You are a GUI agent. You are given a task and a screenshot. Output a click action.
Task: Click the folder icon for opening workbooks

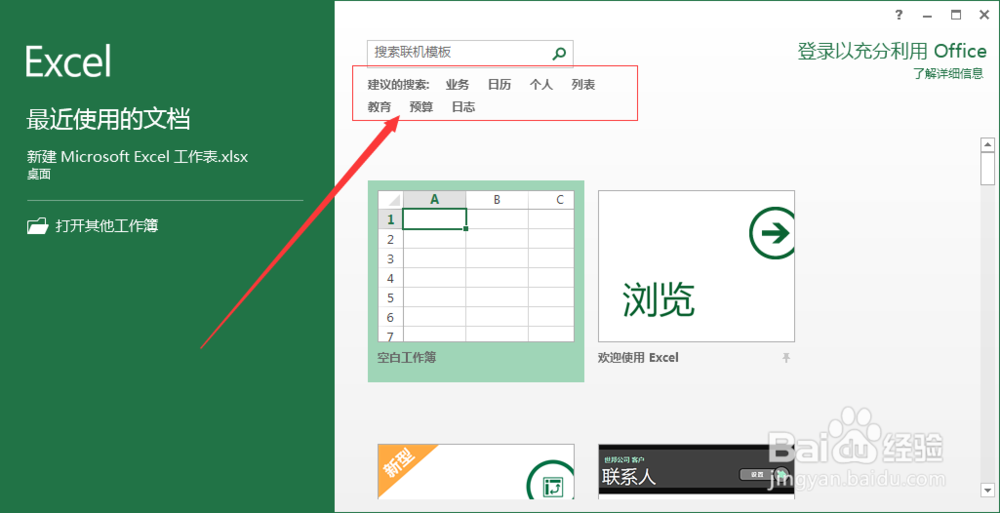click(38, 225)
